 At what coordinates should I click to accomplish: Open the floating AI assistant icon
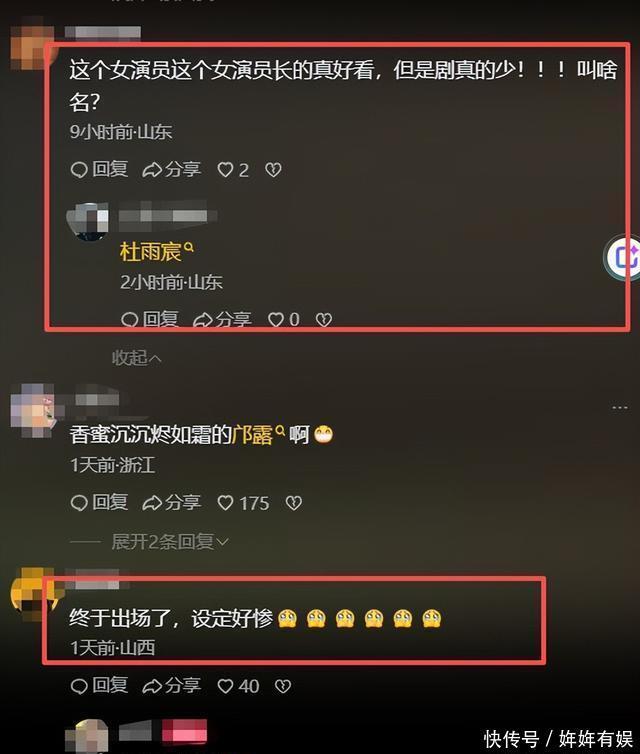(624, 258)
